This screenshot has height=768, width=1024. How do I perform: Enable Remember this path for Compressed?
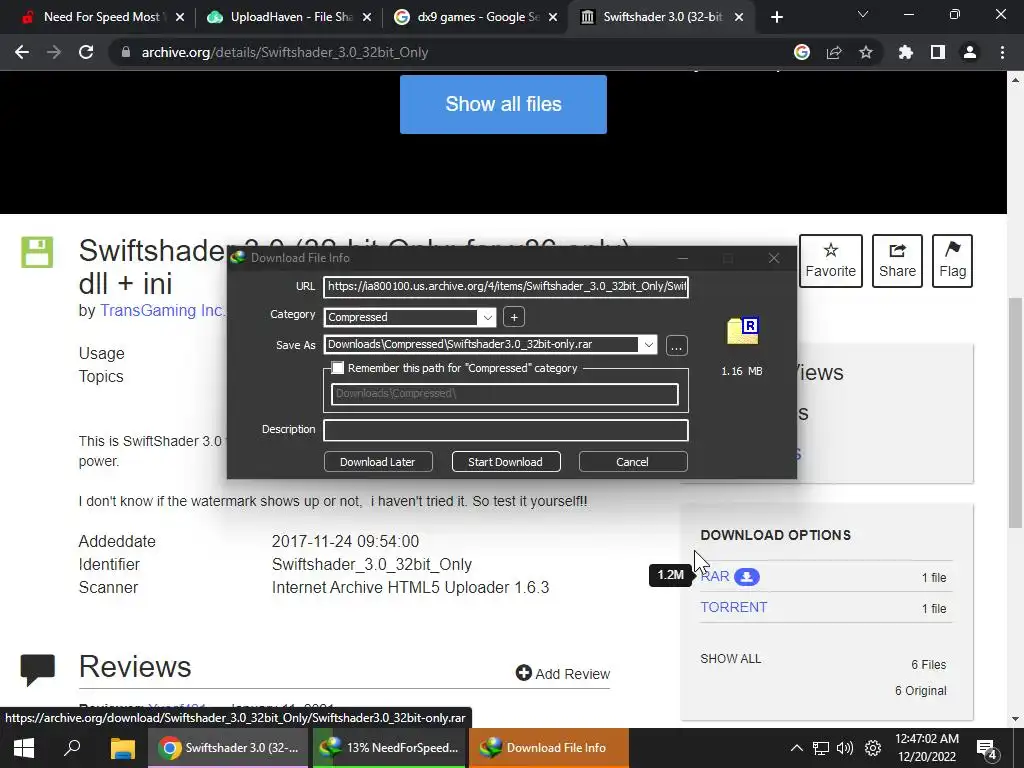point(338,368)
